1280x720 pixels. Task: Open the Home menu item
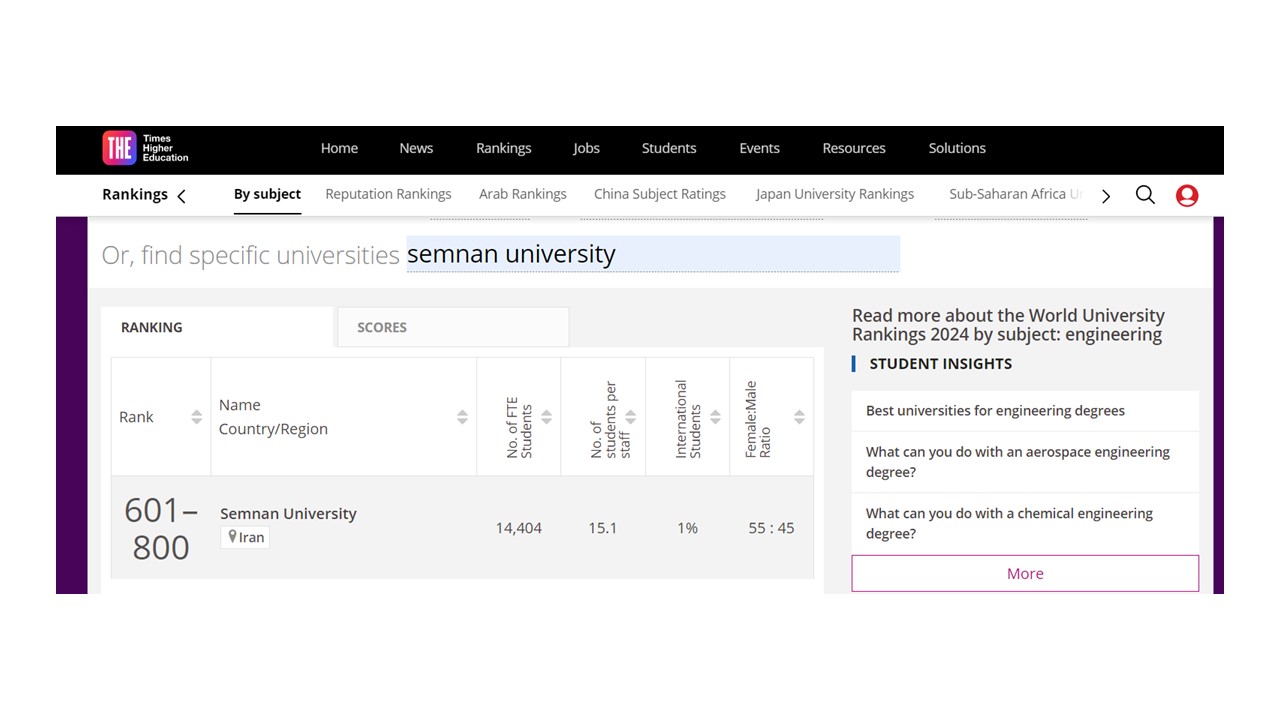(x=339, y=148)
